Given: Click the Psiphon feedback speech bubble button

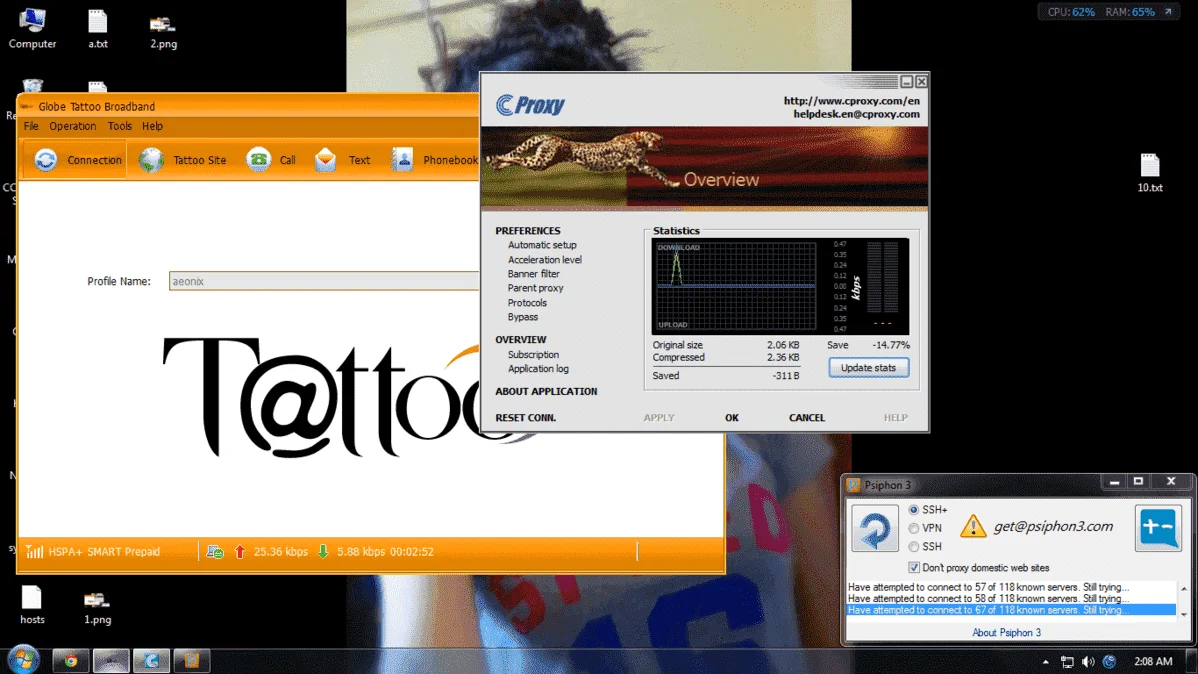Looking at the screenshot, I should [x=1158, y=528].
